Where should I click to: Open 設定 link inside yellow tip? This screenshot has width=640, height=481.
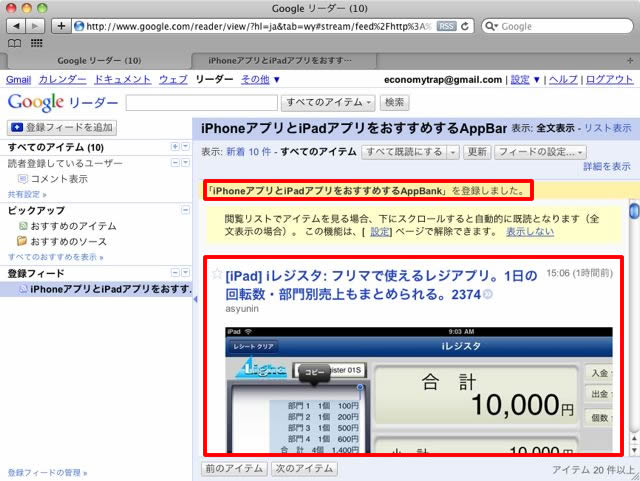click(x=380, y=232)
